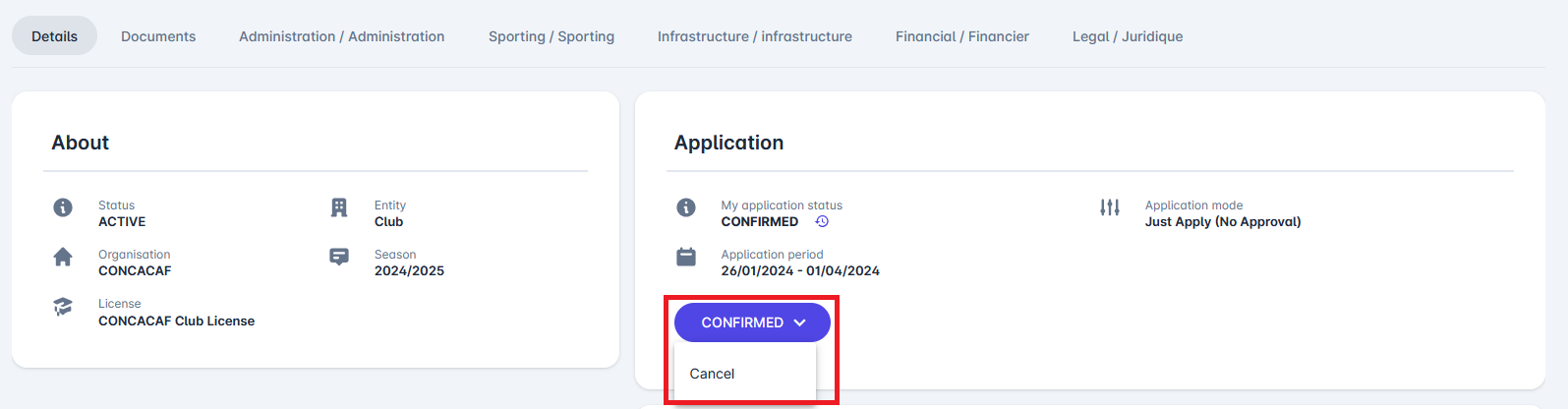This screenshot has width=1568, height=409.
Task: Click the Season message icon
Action: coord(339,257)
